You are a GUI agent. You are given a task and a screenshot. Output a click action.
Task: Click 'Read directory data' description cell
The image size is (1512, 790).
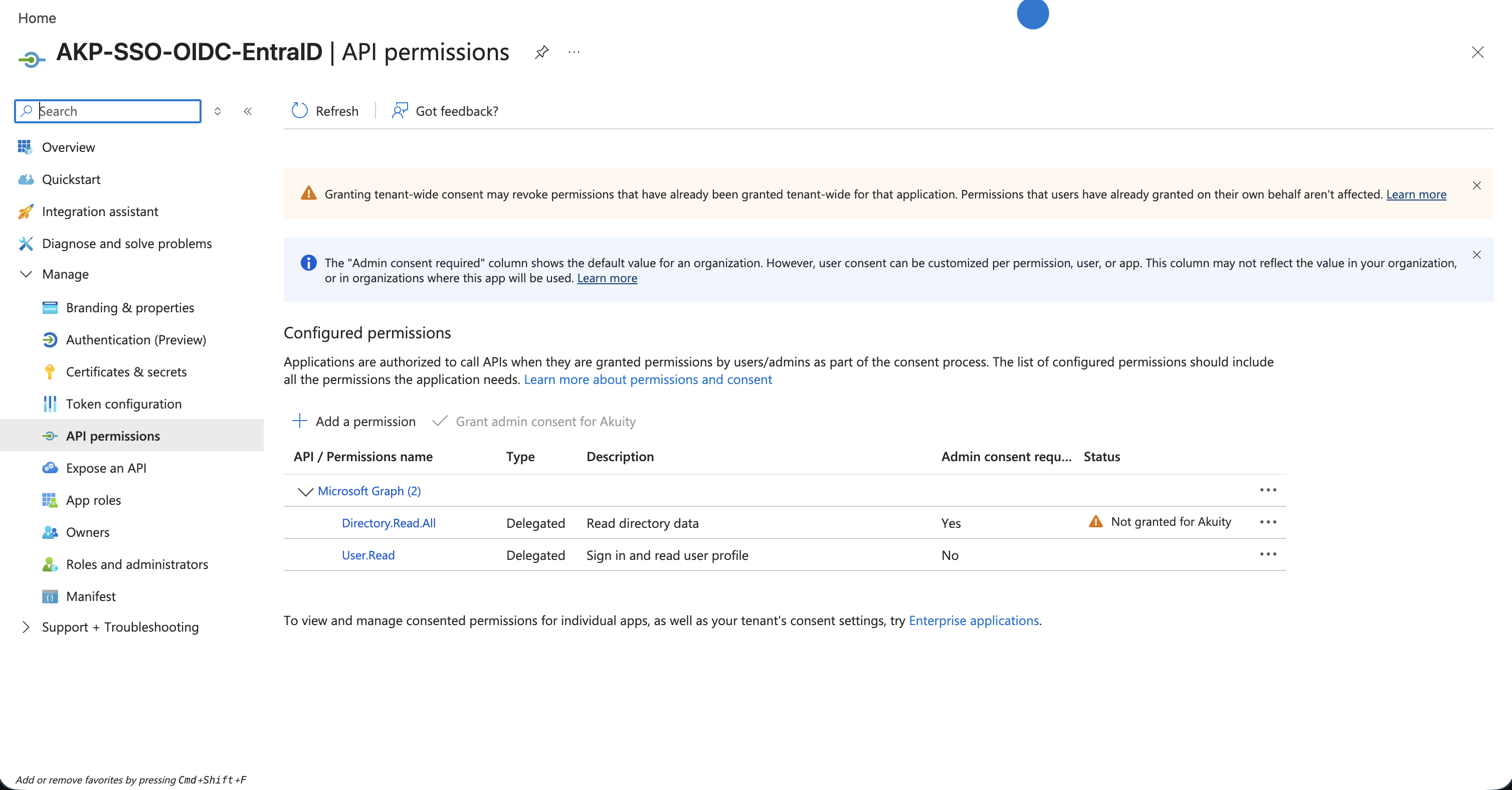642,523
